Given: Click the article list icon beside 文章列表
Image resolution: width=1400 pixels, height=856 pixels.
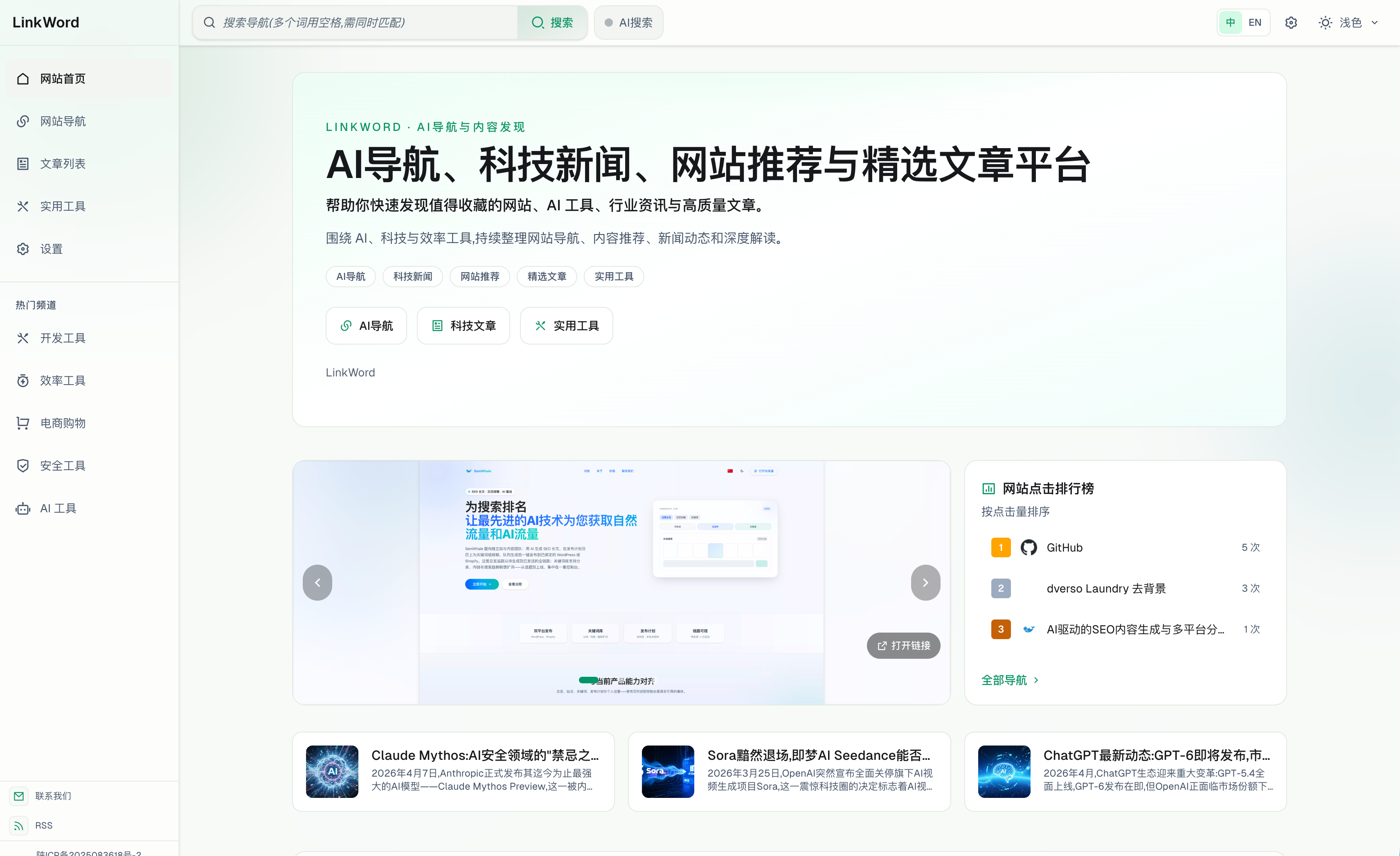Looking at the screenshot, I should tap(23, 164).
